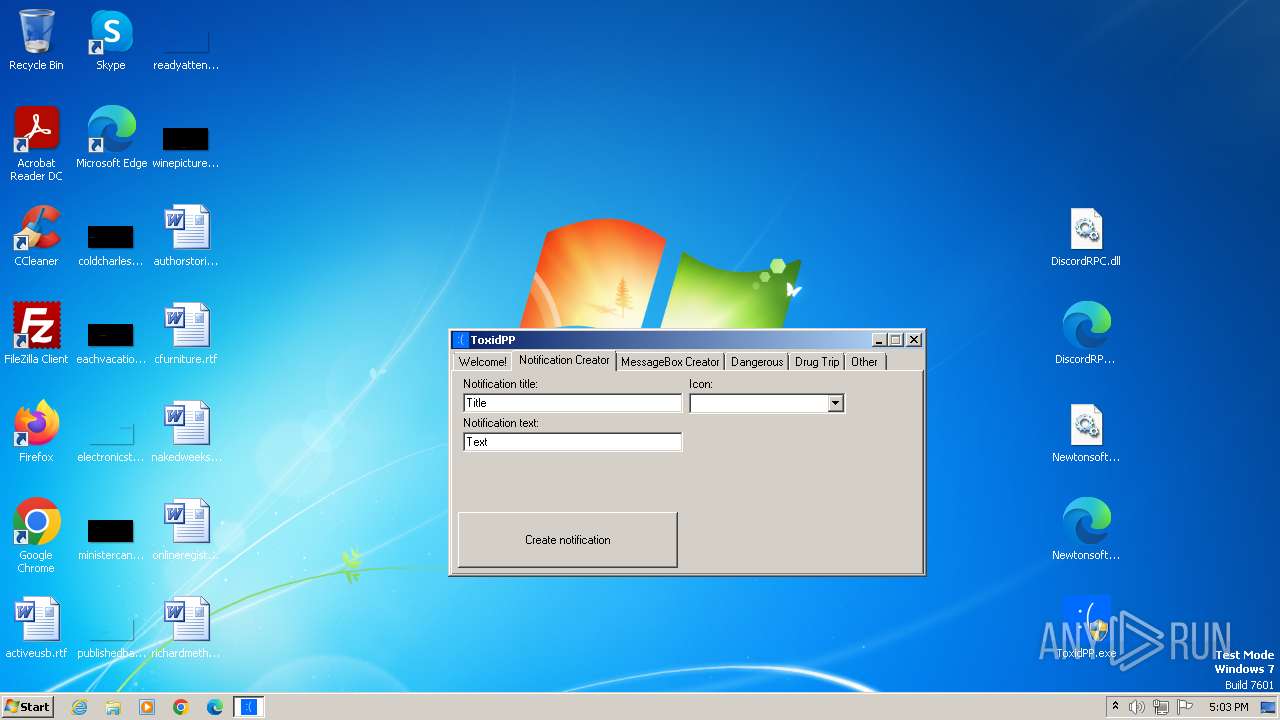This screenshot has height=720, width=1280.
Task: Select the ToxidPP taskbar button
Action: 249,707
